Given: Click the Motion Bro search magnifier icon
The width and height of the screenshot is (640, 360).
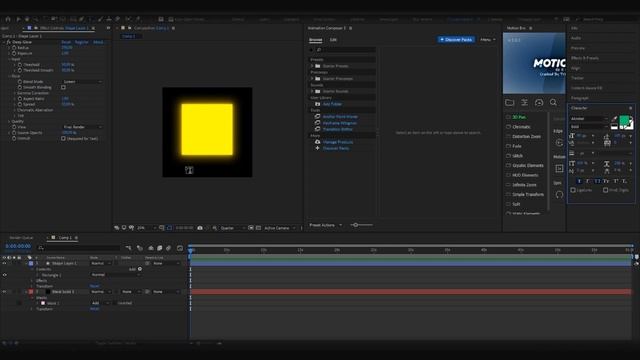Looking at the screenshot, I should click(x=553, y=102).
